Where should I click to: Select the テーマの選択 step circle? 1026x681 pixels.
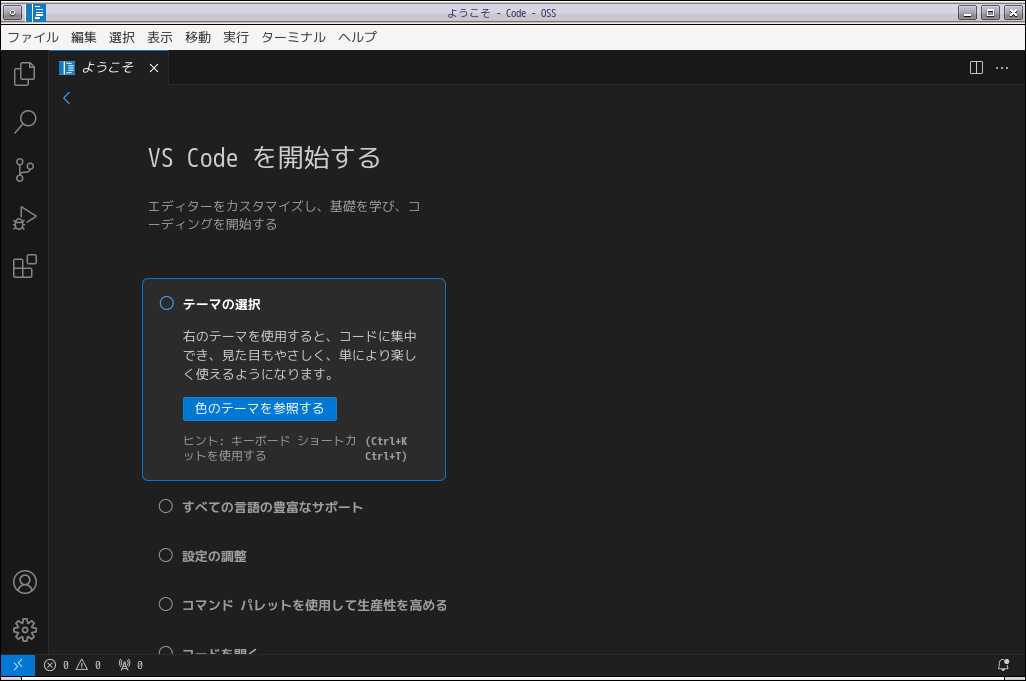click(x=167, y=304)
